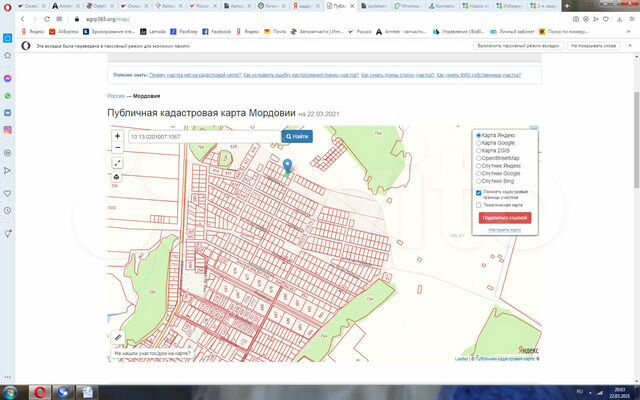Open the Windows Start button
Image resolution: width=640 pixels, height=400 pixels.
click(x=10, y=392)
